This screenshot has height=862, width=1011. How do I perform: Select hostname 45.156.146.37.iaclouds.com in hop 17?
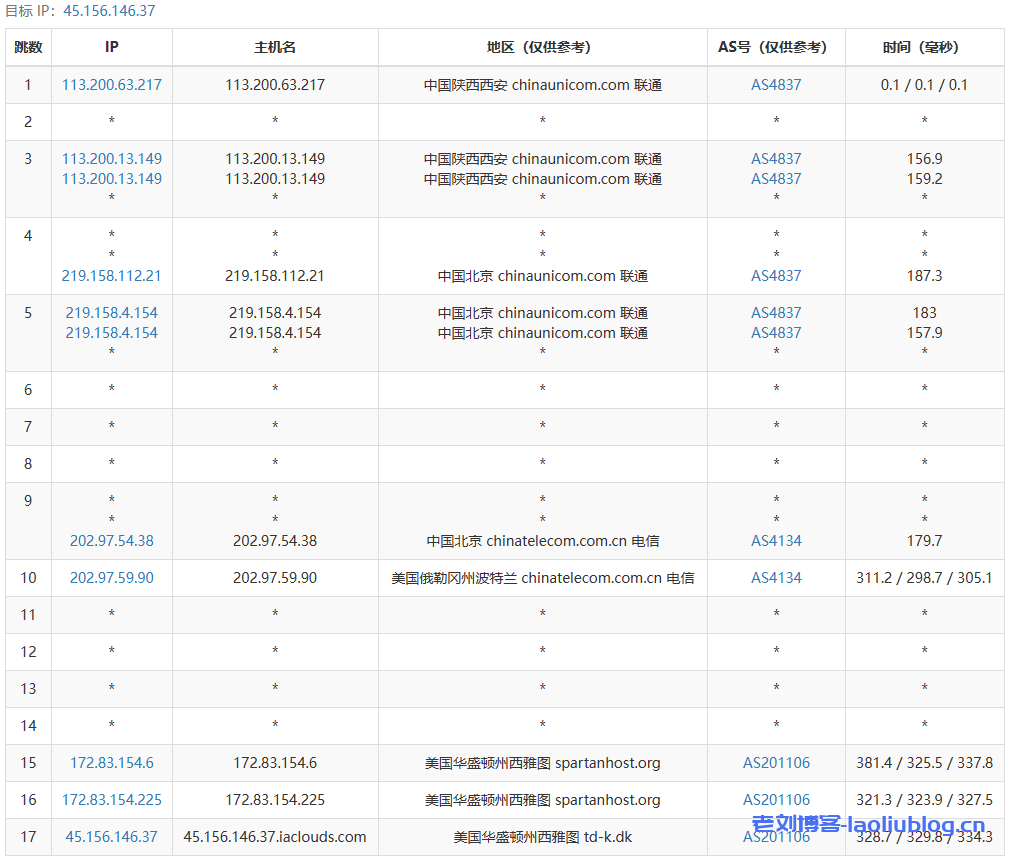[275, 837]
